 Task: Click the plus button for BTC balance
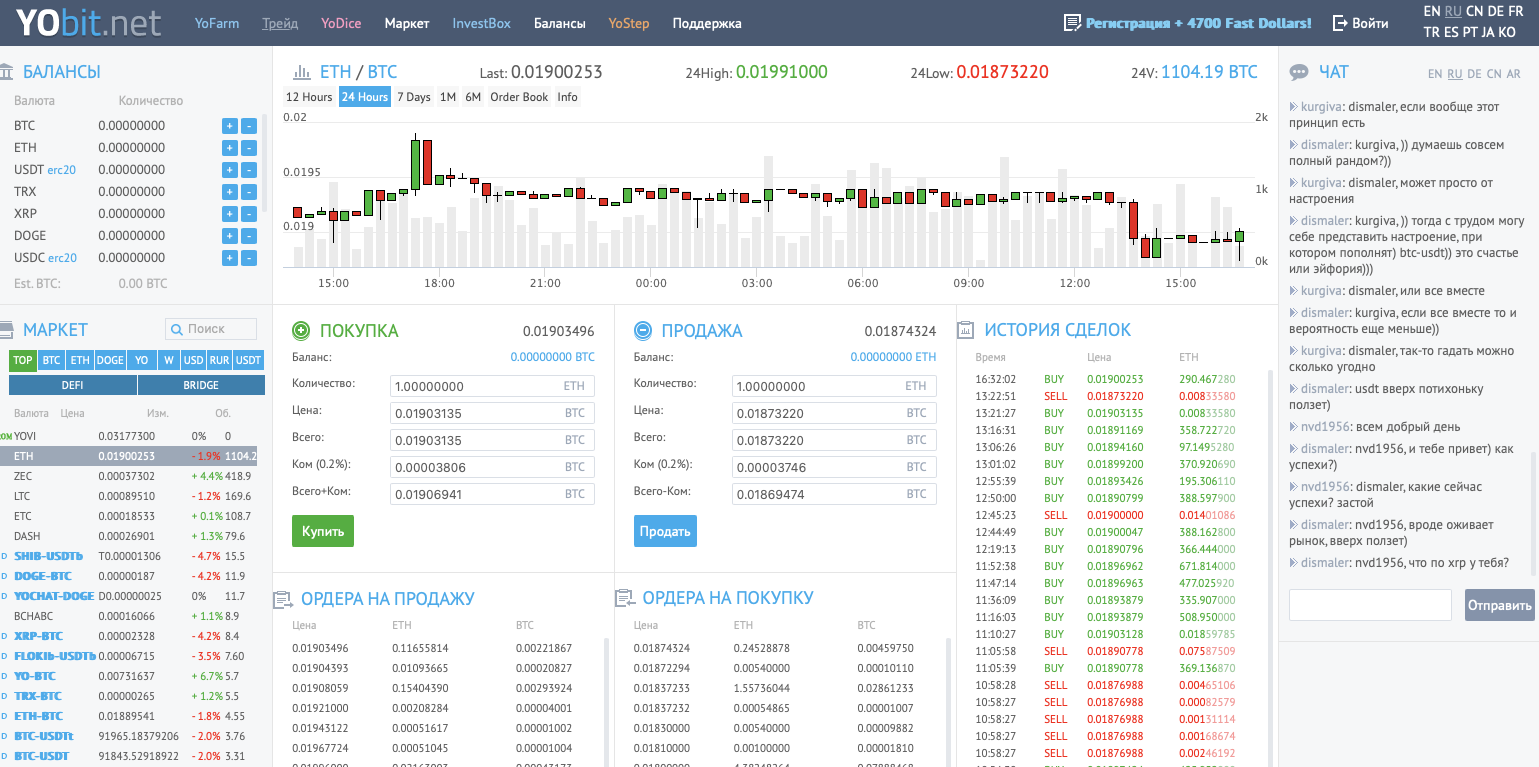[x=229, y=126]
